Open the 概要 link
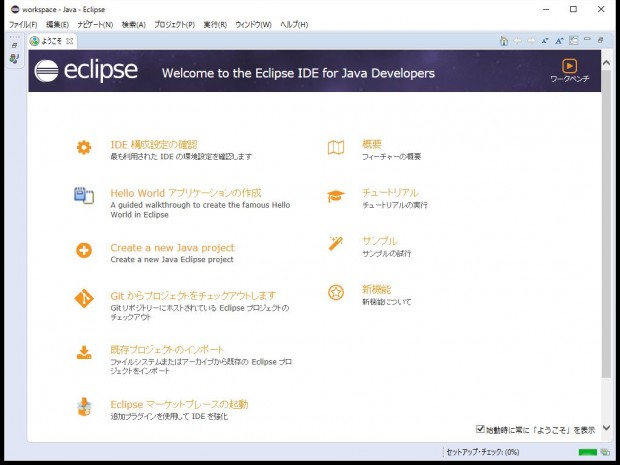The height and width of the screenshot is (465, 620). point(372,144)
